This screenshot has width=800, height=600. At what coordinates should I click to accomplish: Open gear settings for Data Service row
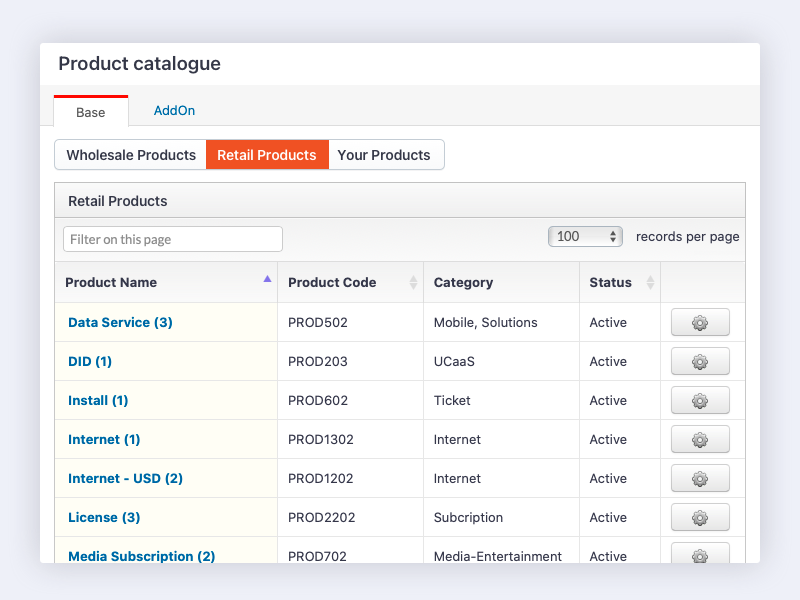click(700, 322)
